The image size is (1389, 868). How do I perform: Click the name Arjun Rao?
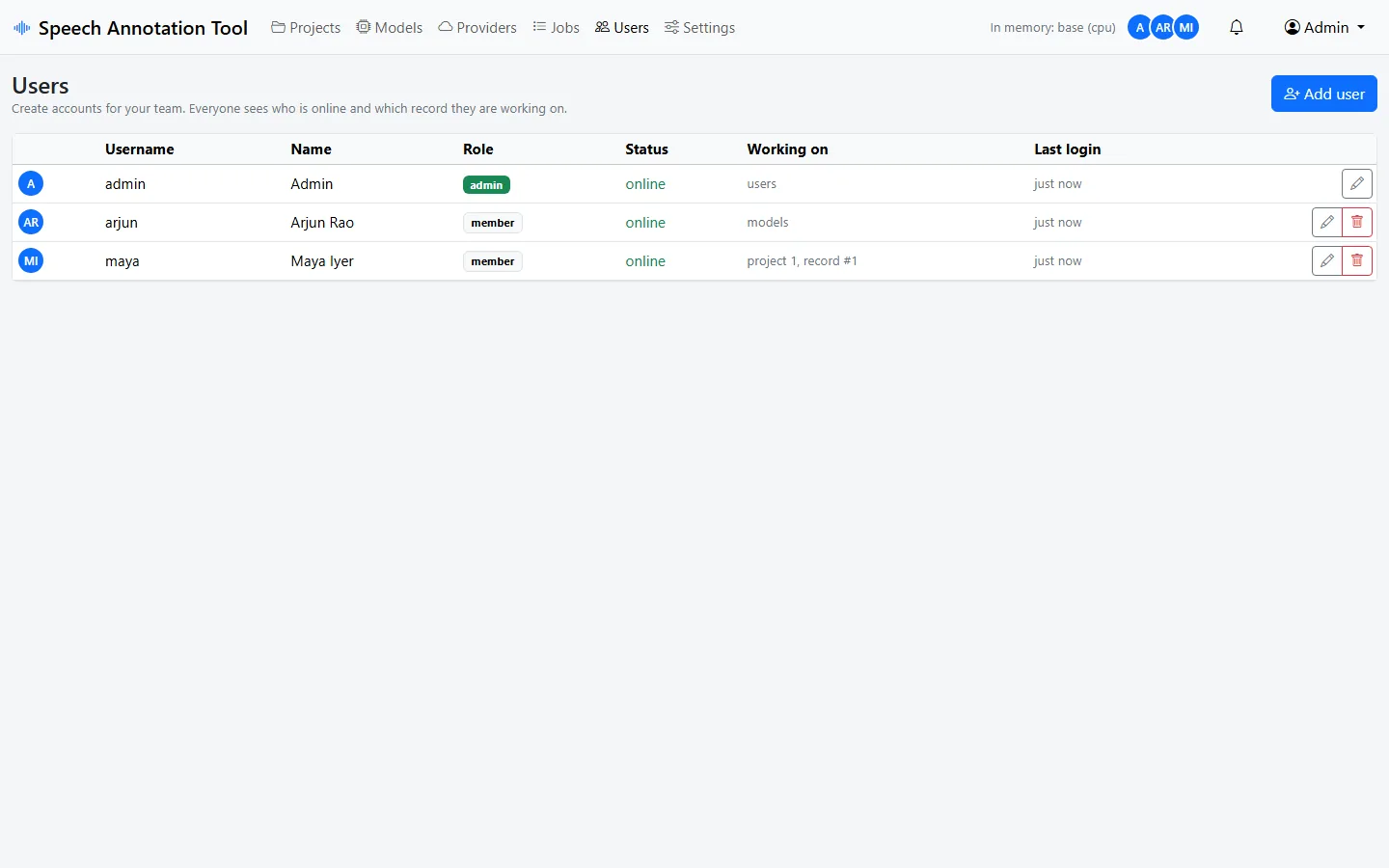(322, 223)
